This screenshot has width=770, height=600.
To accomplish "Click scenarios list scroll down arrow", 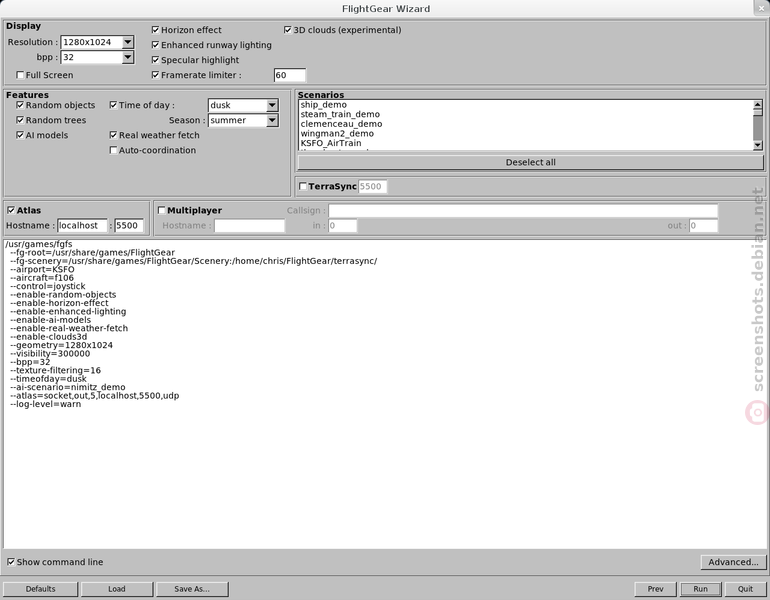I will coord(758,145).
